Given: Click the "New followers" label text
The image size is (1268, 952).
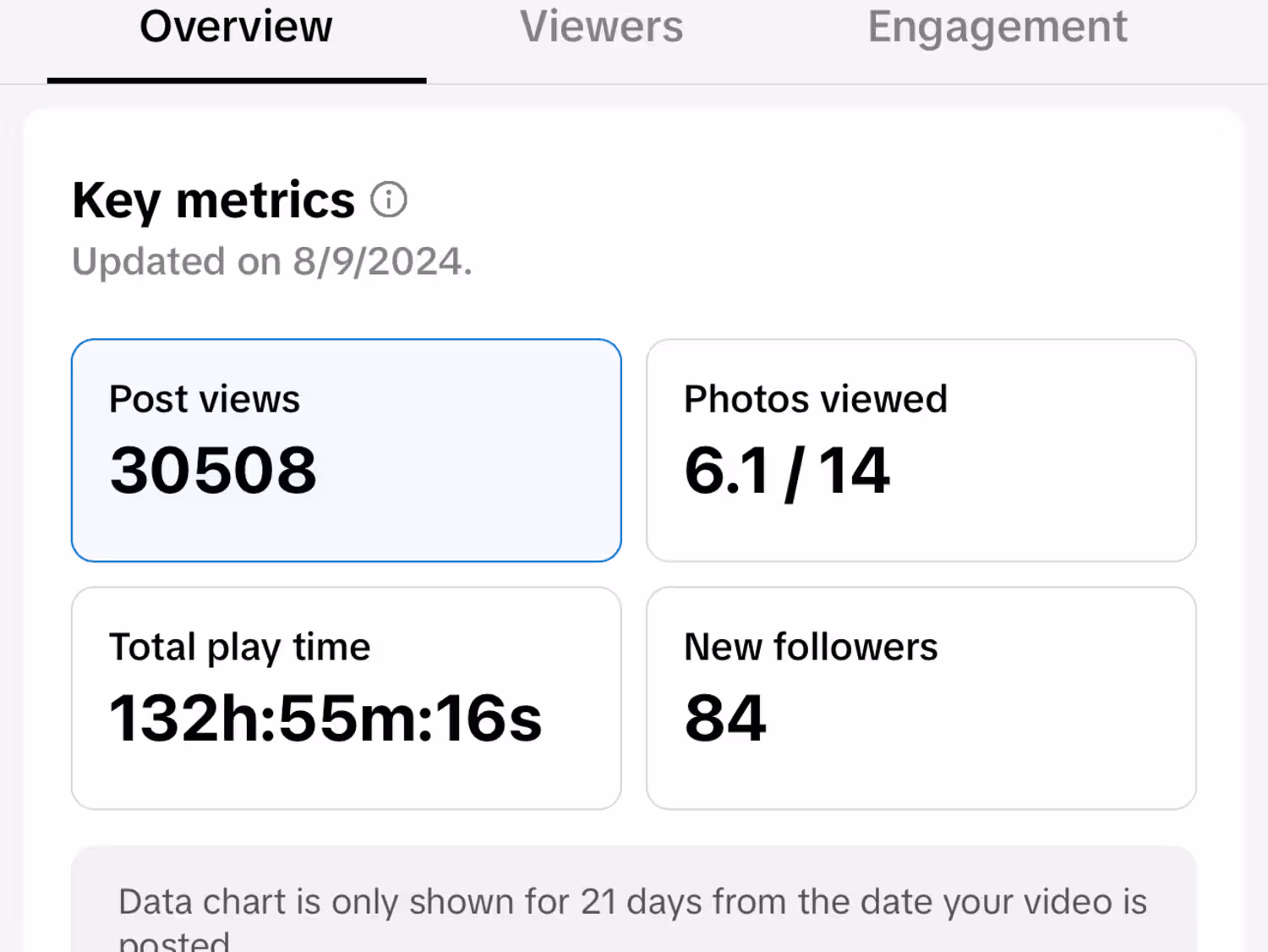Looking at the screenshot, I should pos(811,647).
